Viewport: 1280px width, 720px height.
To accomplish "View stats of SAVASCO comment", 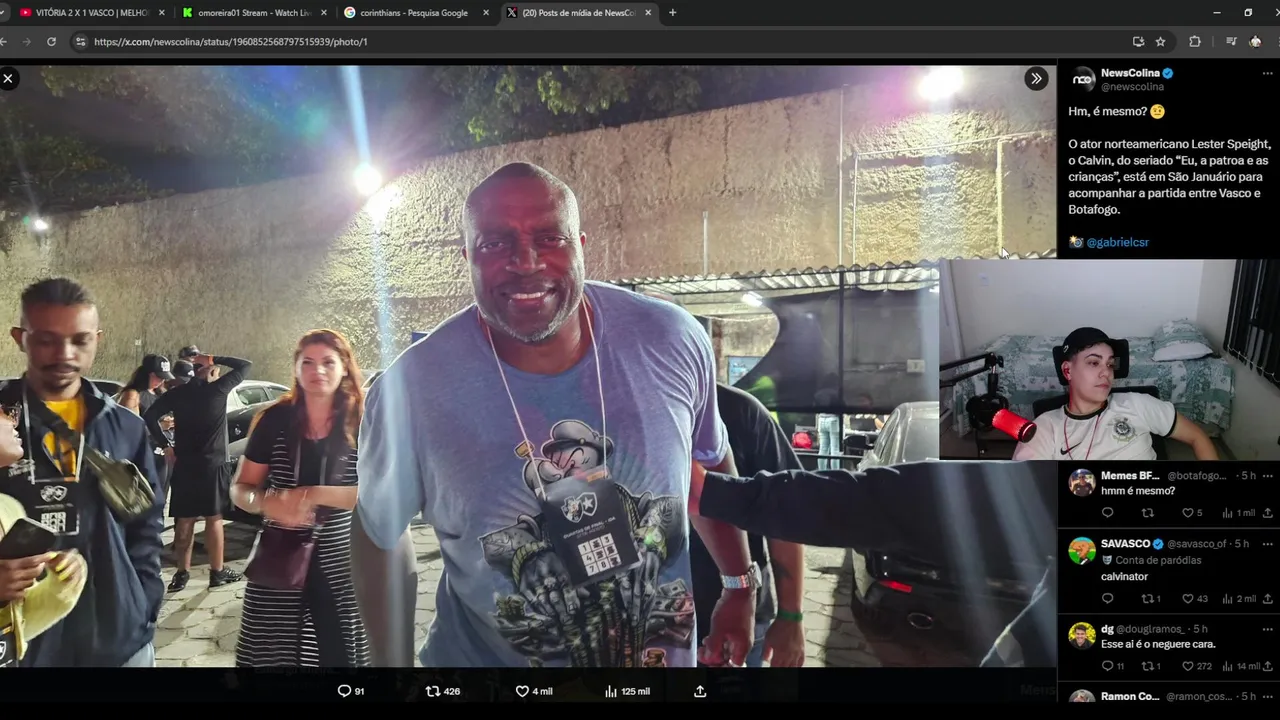I will coord(1238,599).
